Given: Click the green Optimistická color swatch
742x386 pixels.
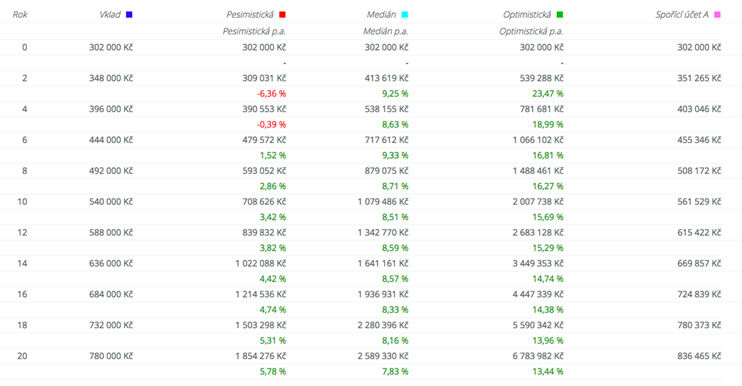Looking at the screenshot, I should coord(560,15).
